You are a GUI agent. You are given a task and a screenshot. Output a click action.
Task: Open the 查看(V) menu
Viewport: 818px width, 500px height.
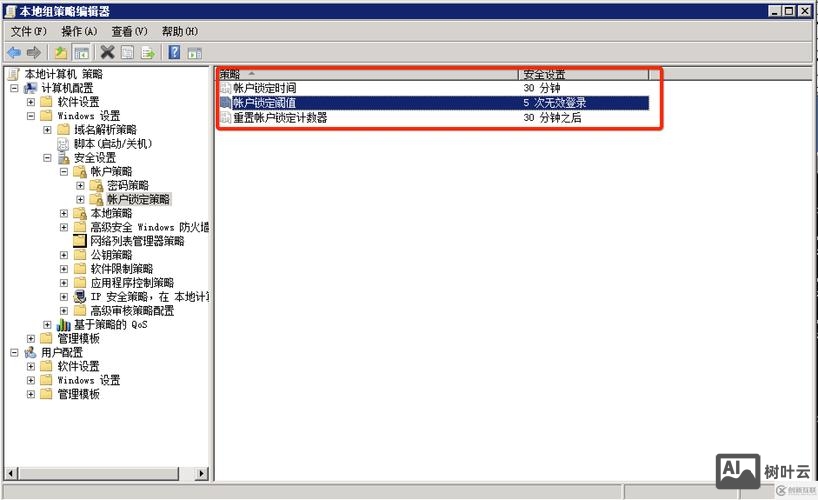tap(129, 31)
